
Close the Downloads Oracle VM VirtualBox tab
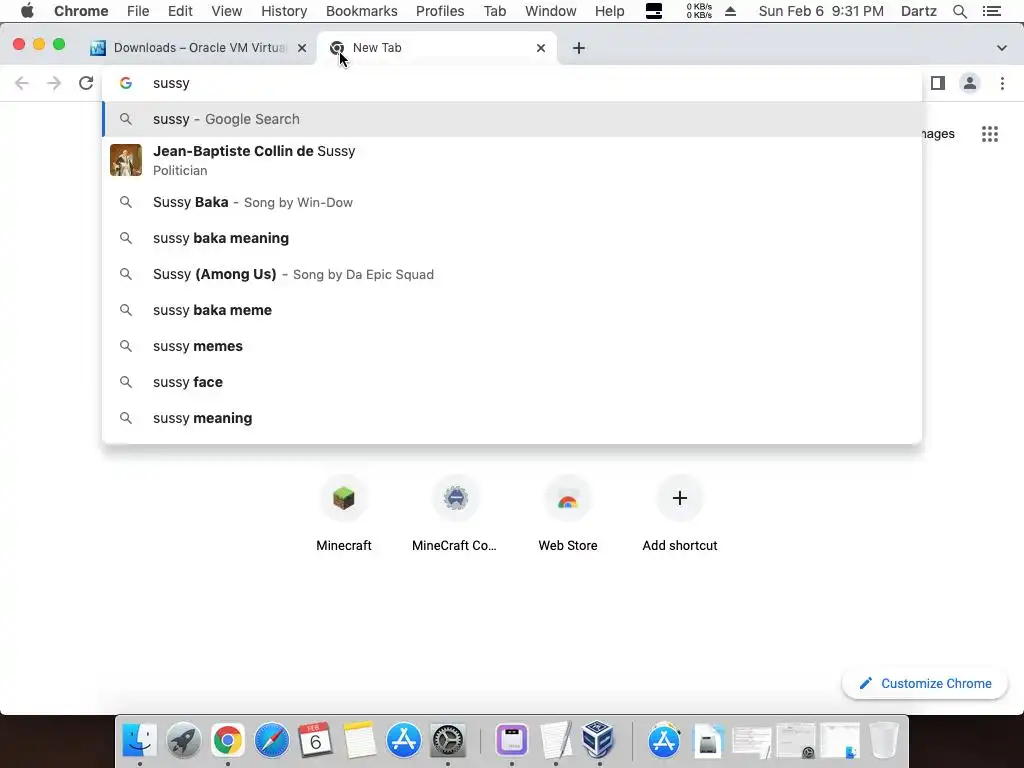coord(302,48)
